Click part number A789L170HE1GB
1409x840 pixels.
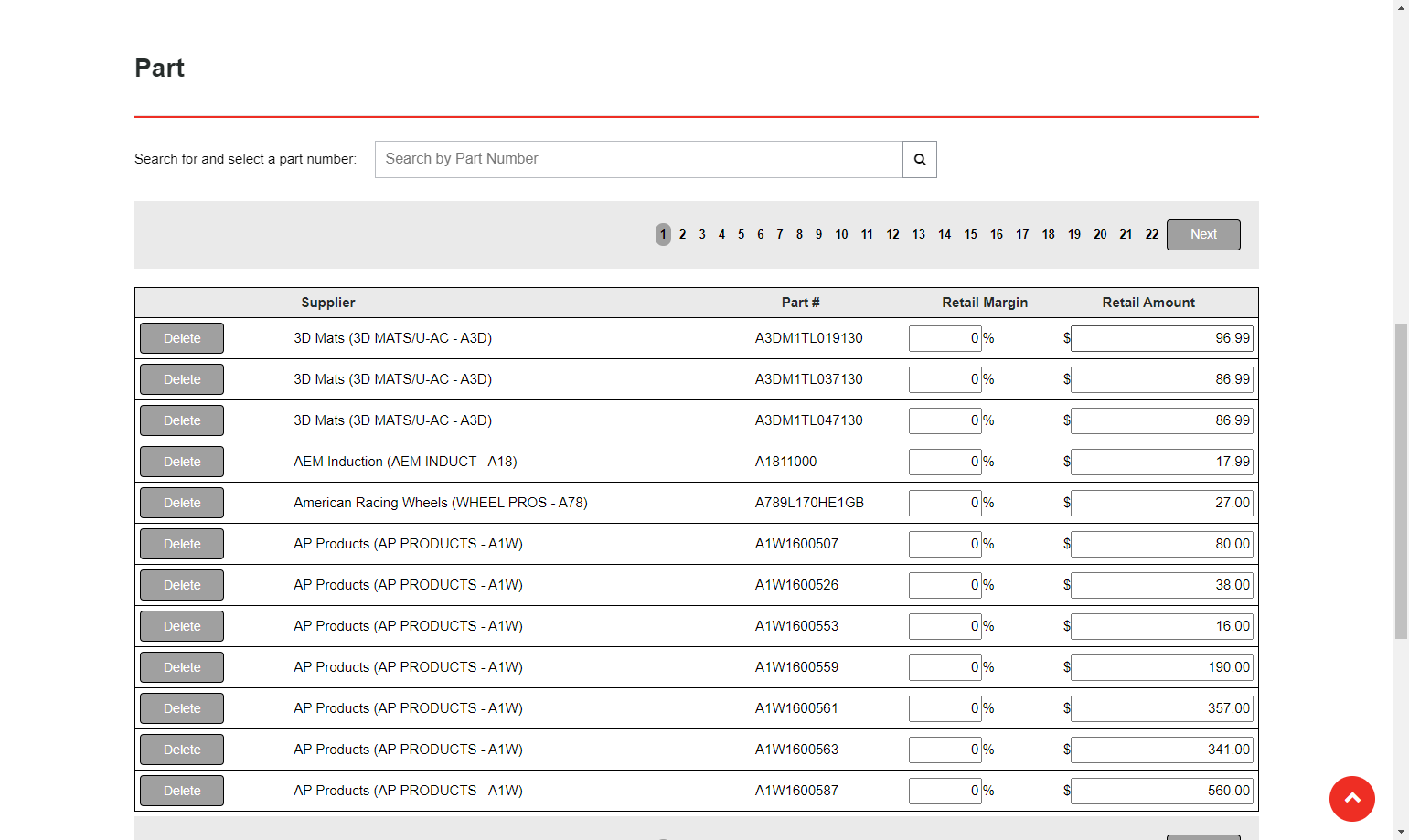pos(809,503)
